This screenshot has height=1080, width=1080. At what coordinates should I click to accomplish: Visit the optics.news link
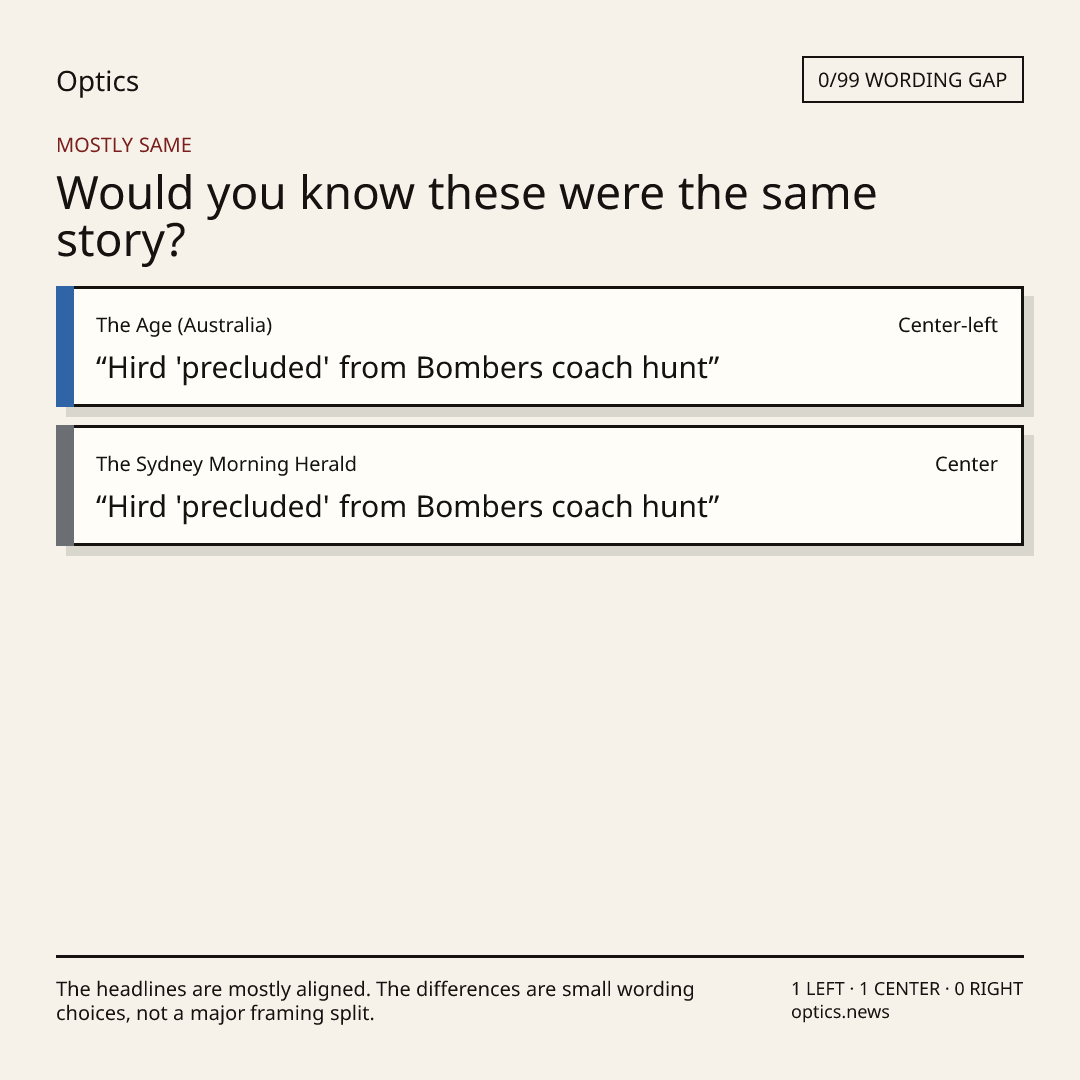(x=840, y=1012)
